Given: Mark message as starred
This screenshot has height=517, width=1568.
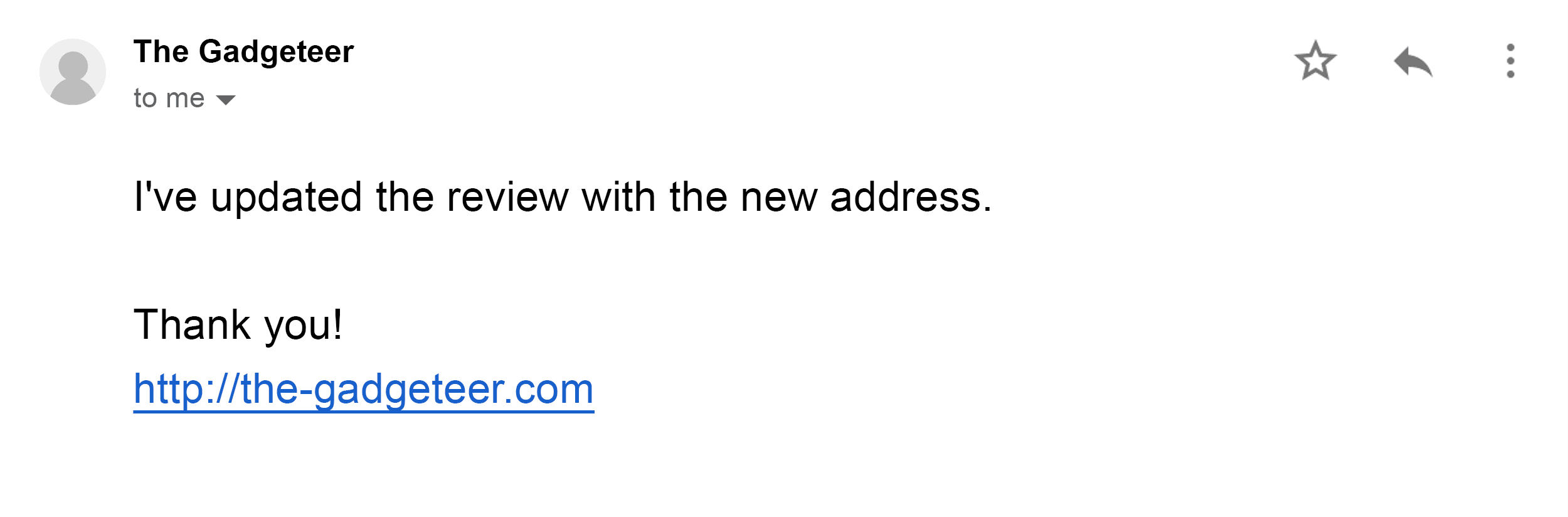Looking at the screenshot, I should (x=1315, y=61).
